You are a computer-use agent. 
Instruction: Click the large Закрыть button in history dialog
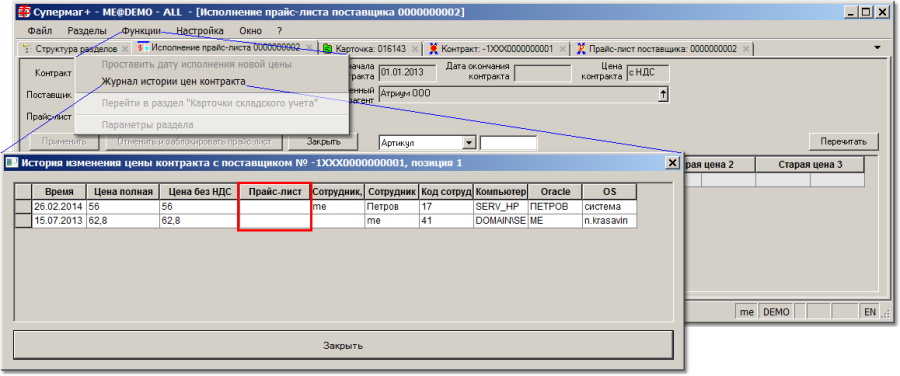coord(343,346)
